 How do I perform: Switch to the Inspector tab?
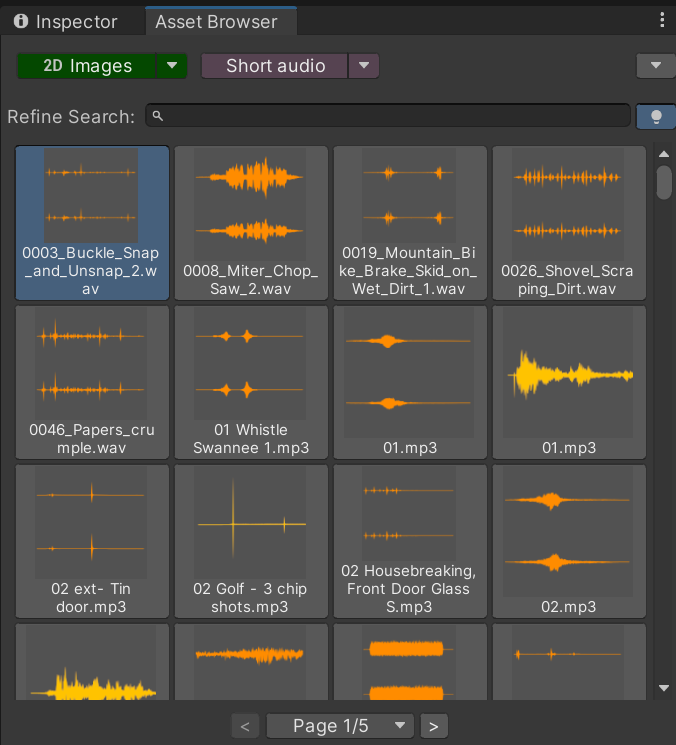click(66, 22)
